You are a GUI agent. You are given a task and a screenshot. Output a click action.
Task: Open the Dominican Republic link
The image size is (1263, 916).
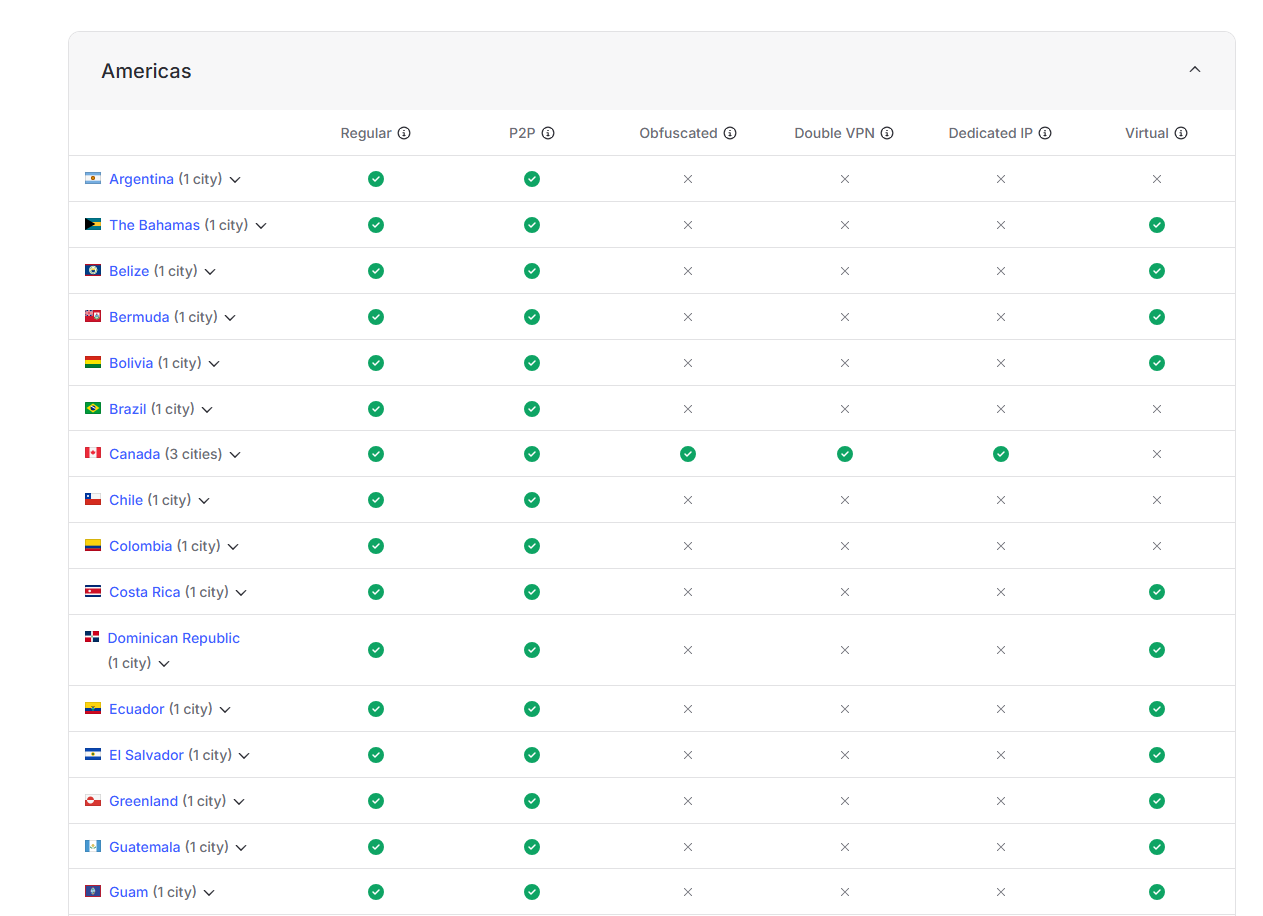tap(173, 638)
